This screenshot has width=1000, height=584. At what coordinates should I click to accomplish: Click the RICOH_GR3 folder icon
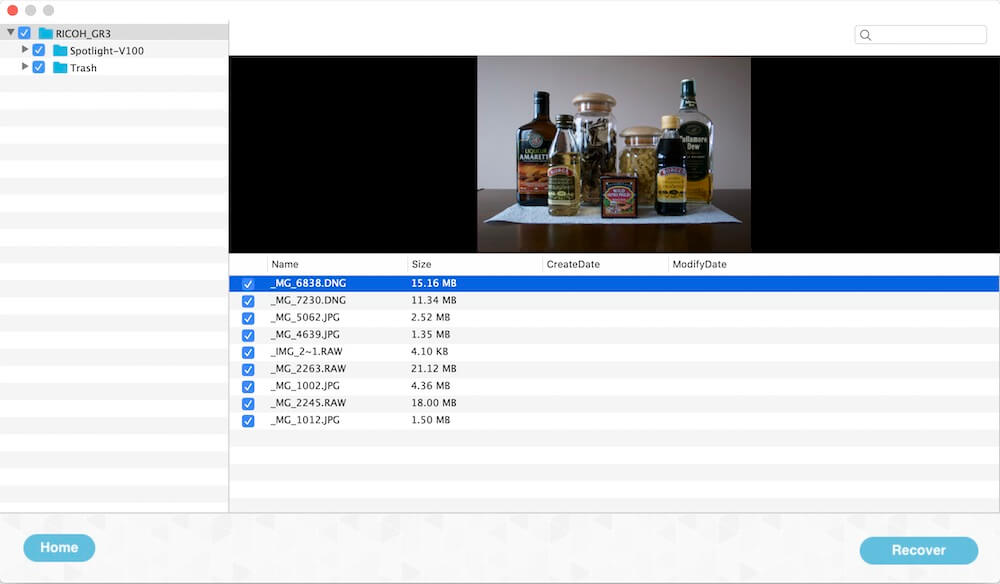point(45,33)
